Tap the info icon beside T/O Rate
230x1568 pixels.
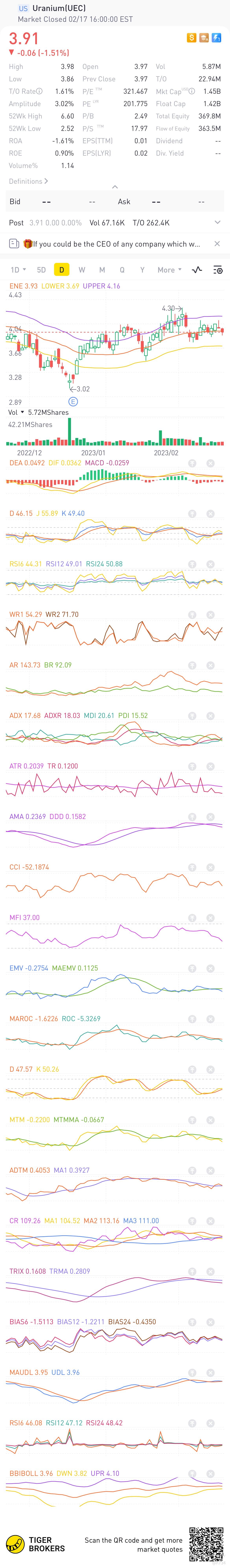[x=40, y=91]
